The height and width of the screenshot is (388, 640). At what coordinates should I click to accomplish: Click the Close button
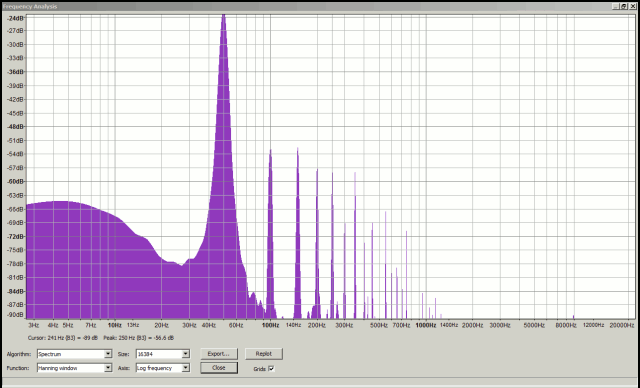[219, 368]
